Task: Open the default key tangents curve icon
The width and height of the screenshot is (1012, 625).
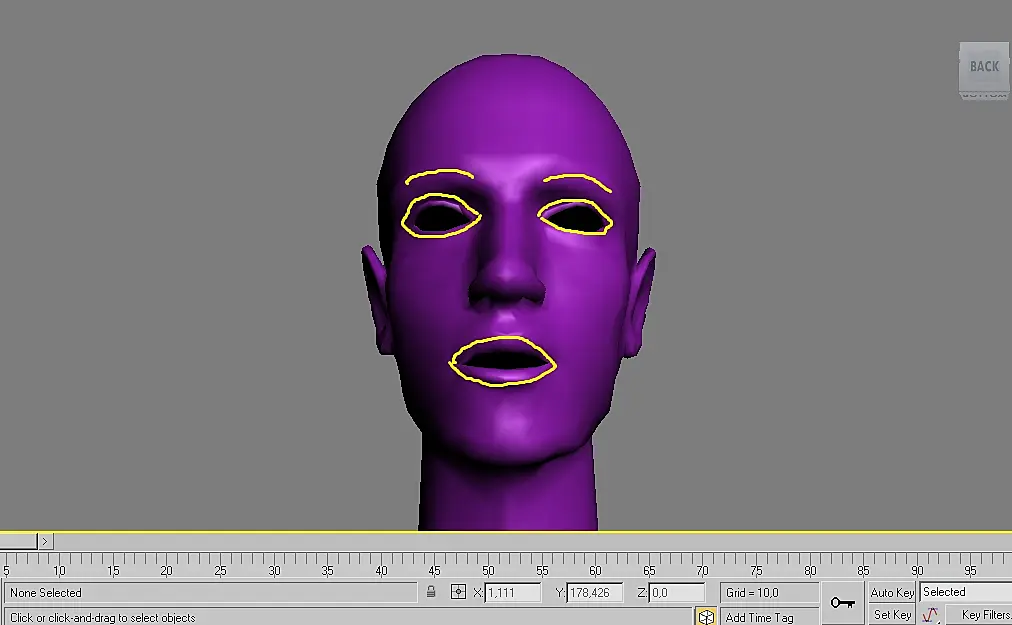Action: click(930, 615)
